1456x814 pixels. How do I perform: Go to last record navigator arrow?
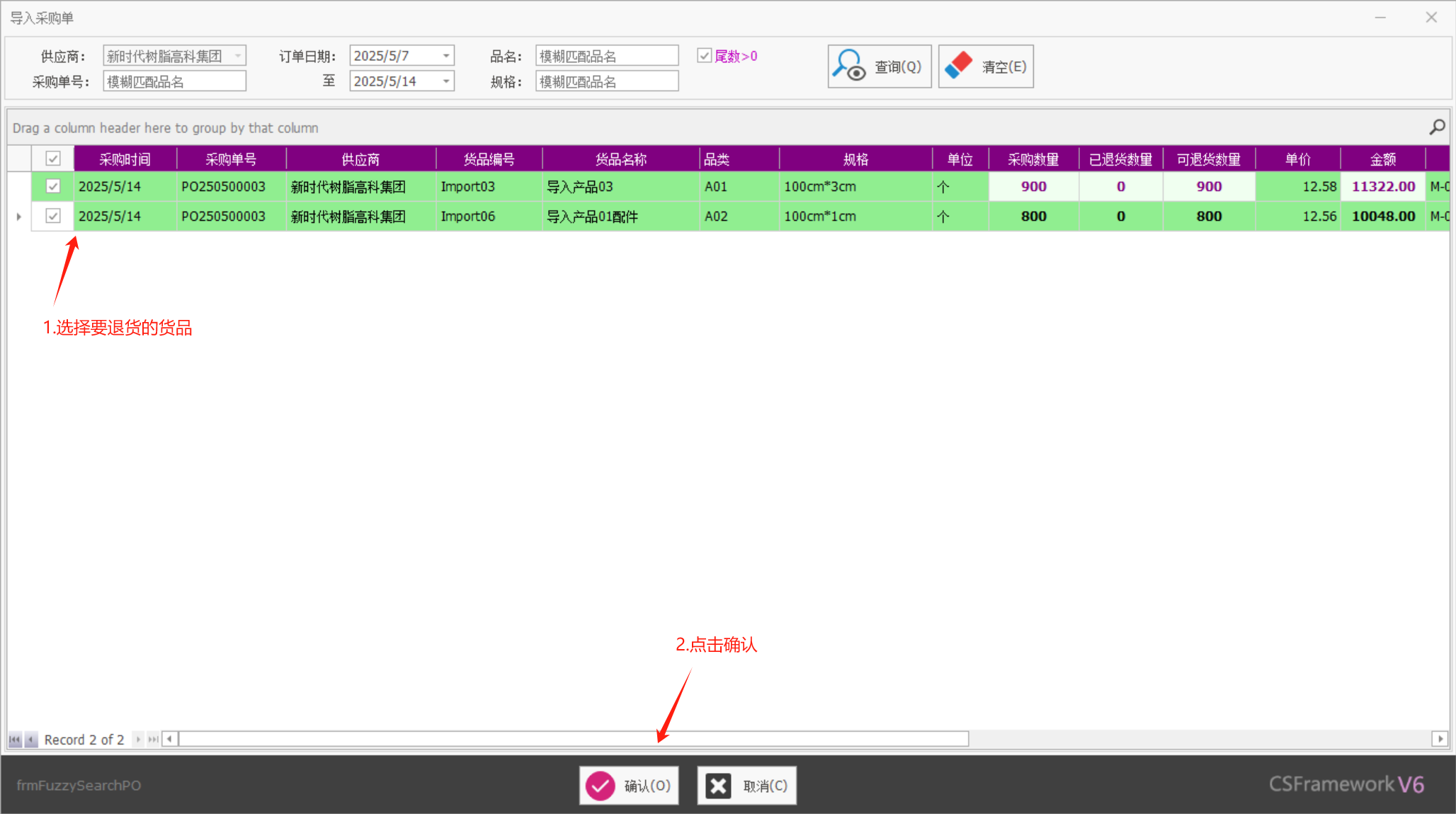pos(153,740)
